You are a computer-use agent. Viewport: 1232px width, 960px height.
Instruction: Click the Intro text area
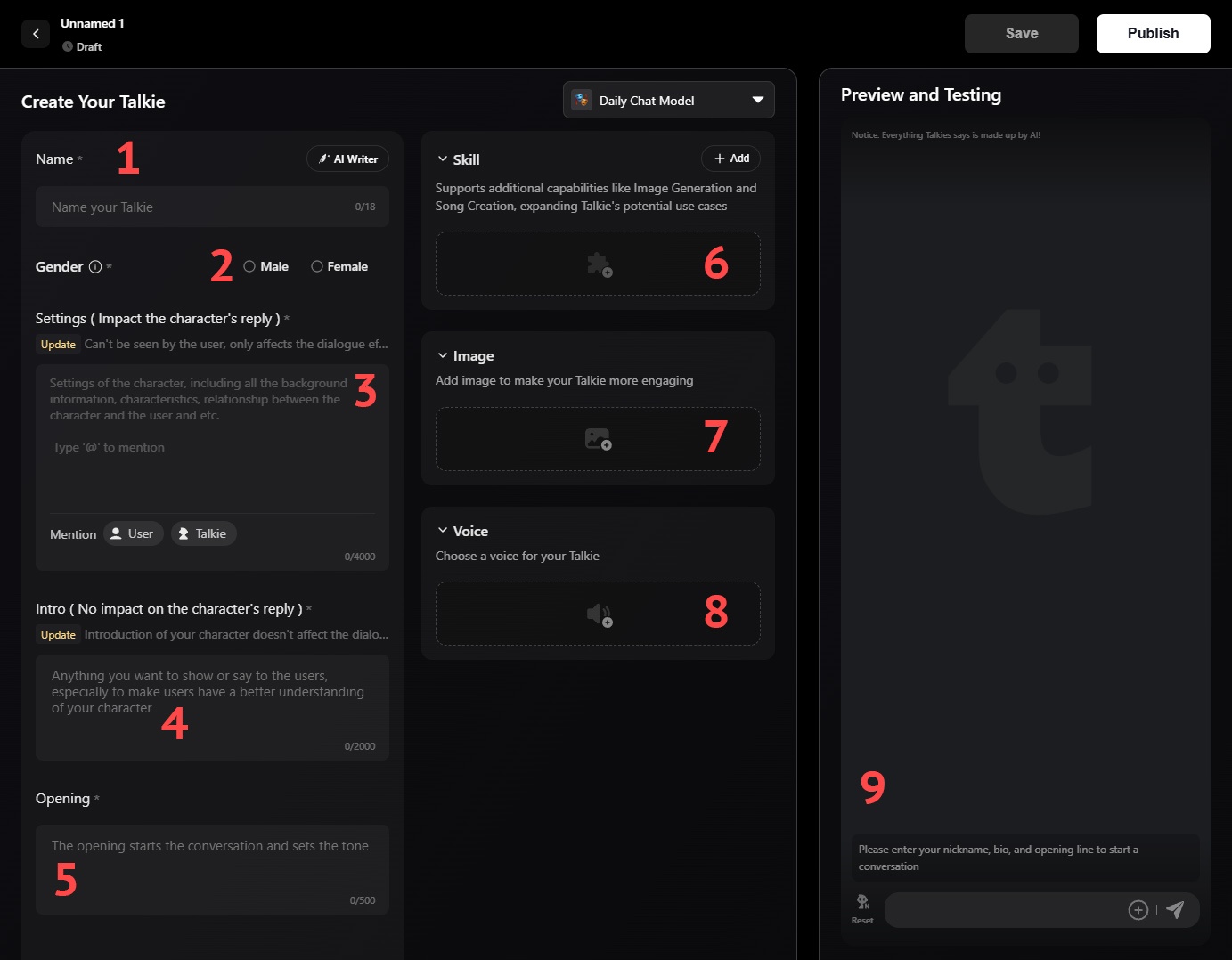click(x=212, y=707)
